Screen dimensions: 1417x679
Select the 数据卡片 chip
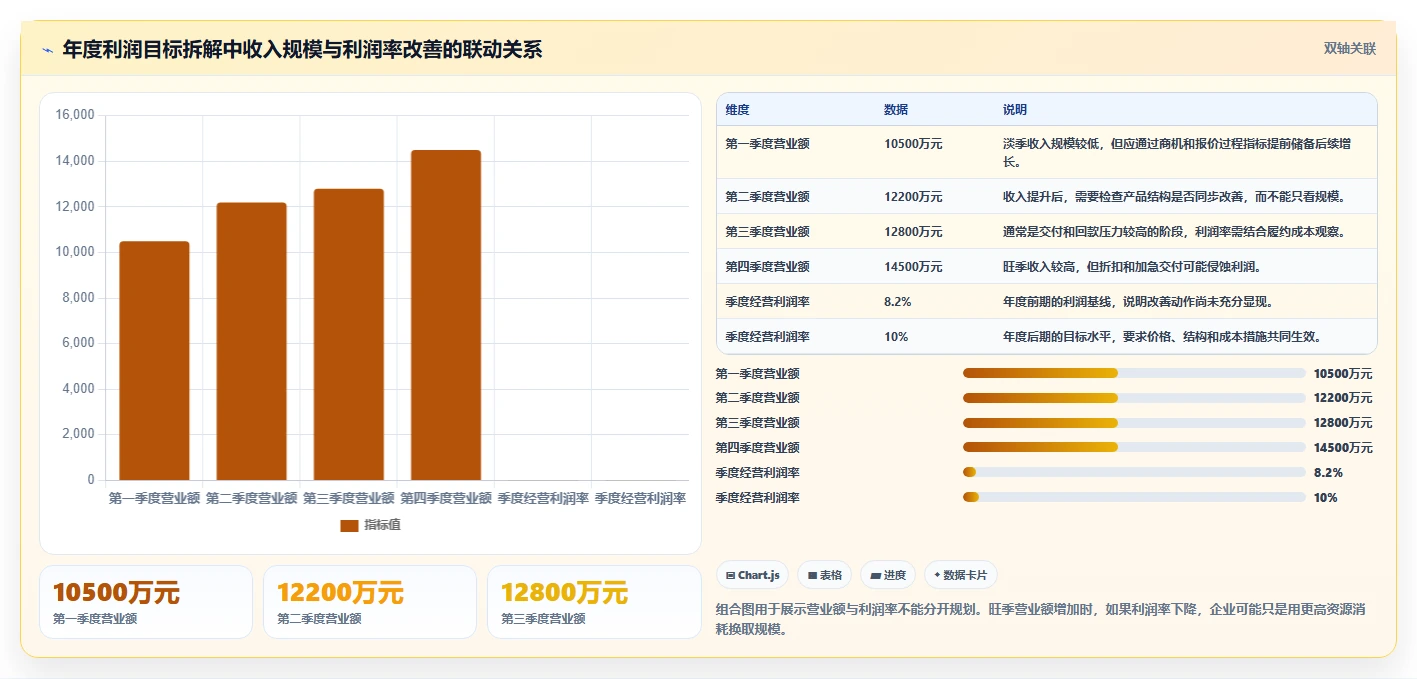pyautogui.click(x=960, y=575)
